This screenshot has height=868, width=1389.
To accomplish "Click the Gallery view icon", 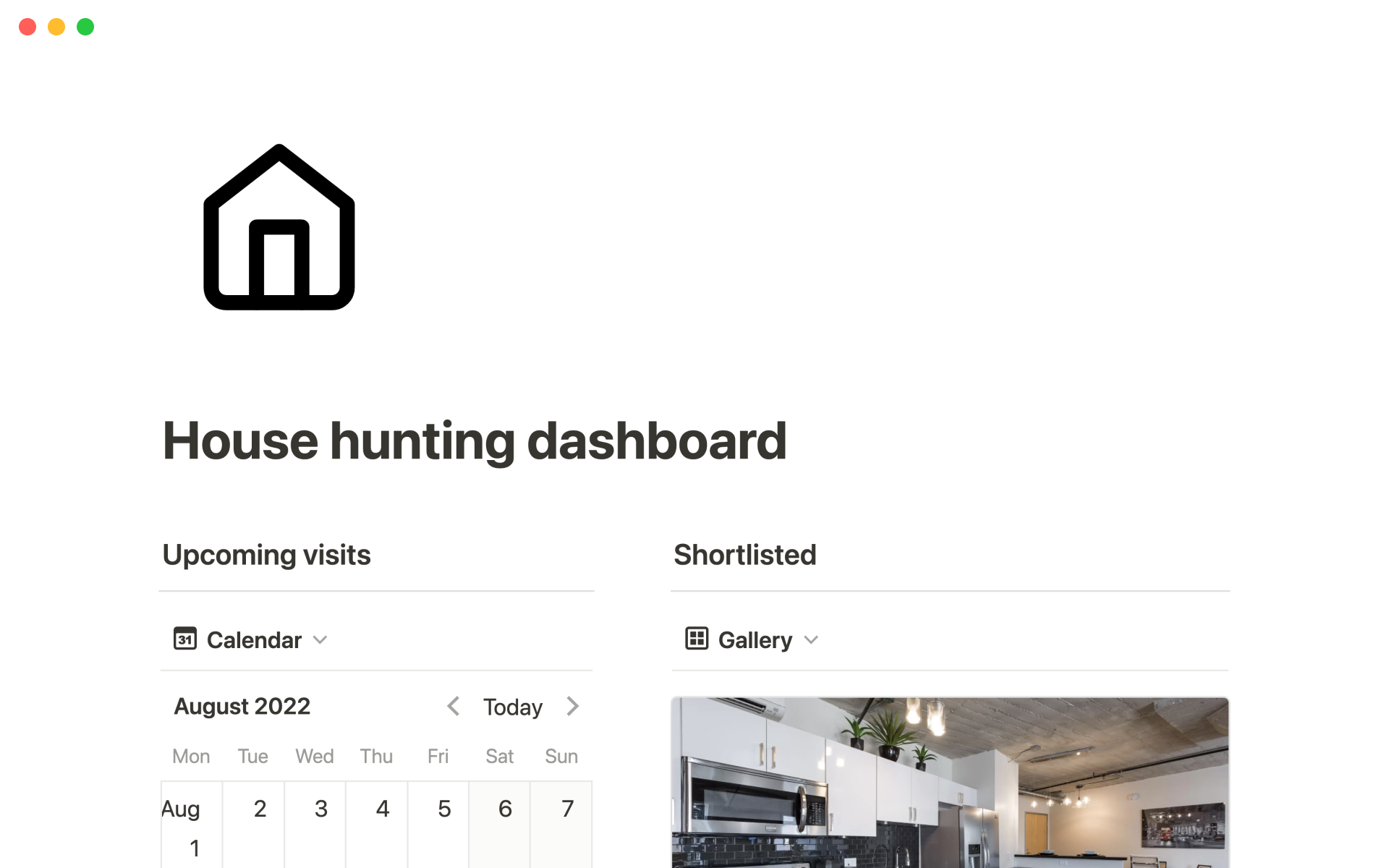I will click(696, 640).
